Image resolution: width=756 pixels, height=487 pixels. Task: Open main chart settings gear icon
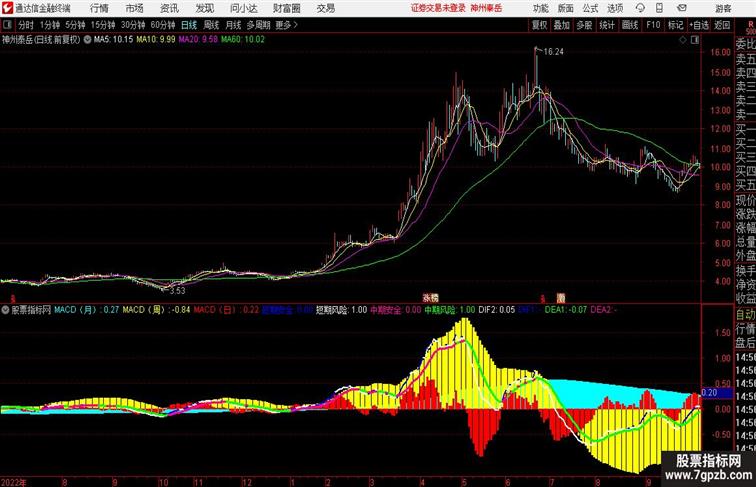87,40
